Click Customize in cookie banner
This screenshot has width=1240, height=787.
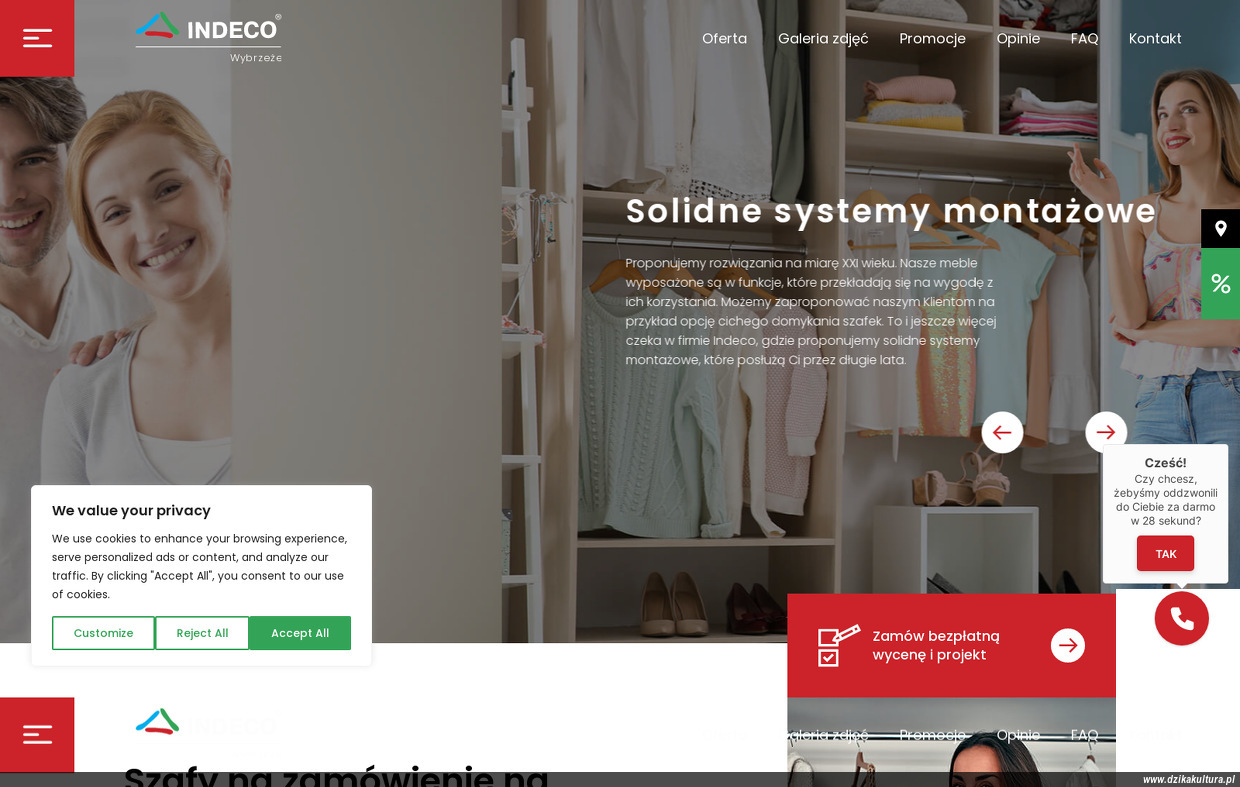[103, 633]
